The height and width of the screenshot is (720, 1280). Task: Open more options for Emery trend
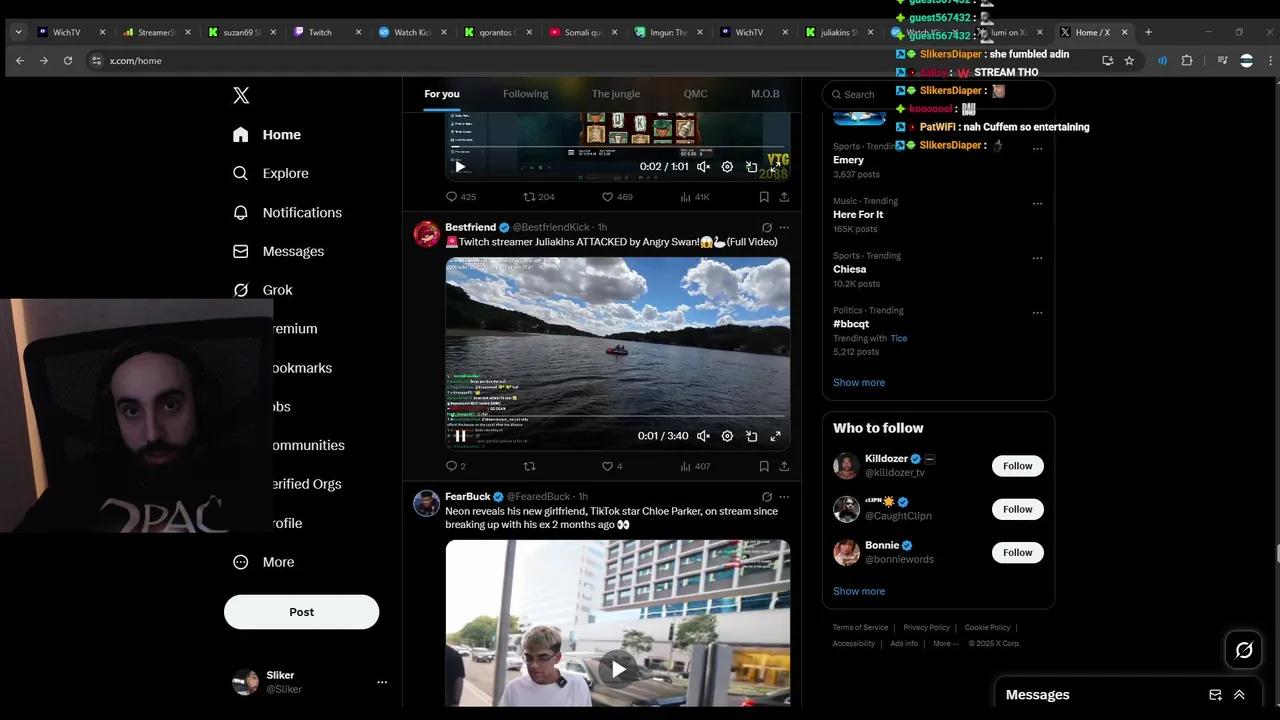tap(1037, 149)
